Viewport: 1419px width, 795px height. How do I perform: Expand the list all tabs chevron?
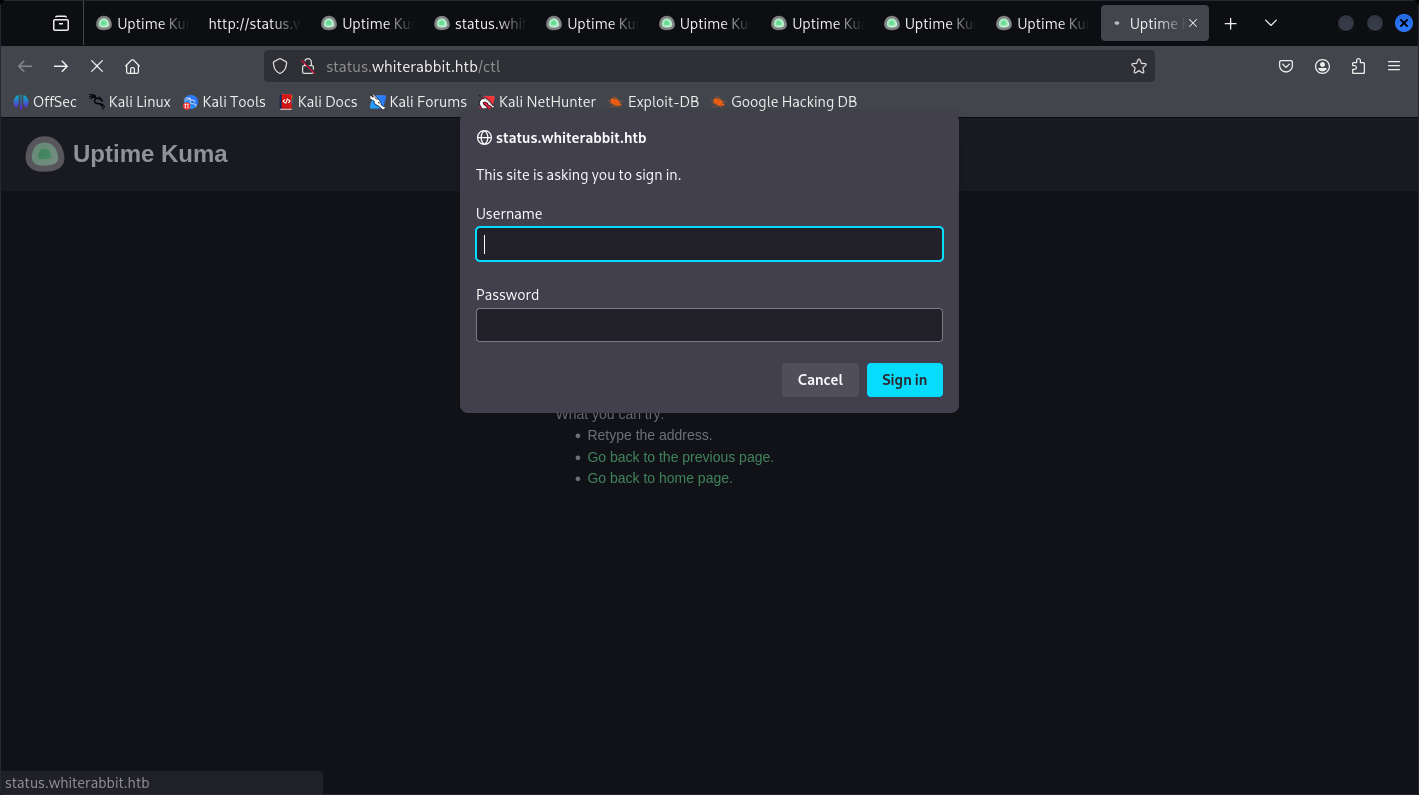(1270, 23)
